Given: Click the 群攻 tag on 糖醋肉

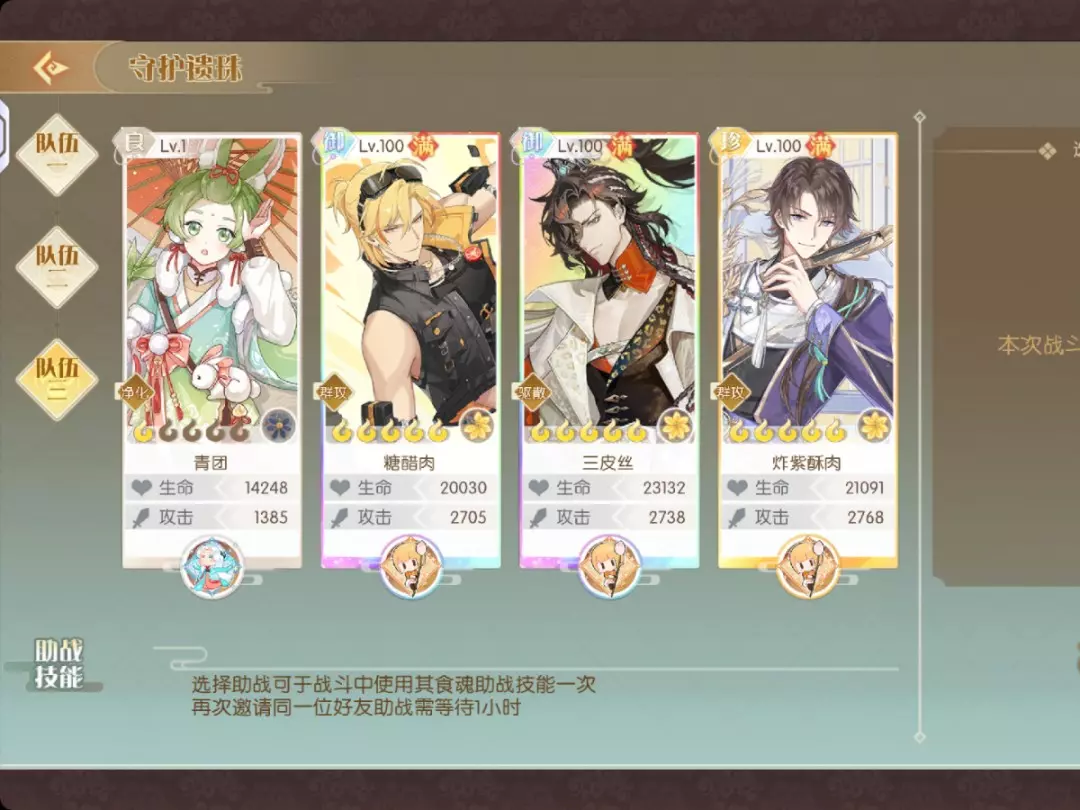Looking at the screenshot, I should click(x=333, y=393).
